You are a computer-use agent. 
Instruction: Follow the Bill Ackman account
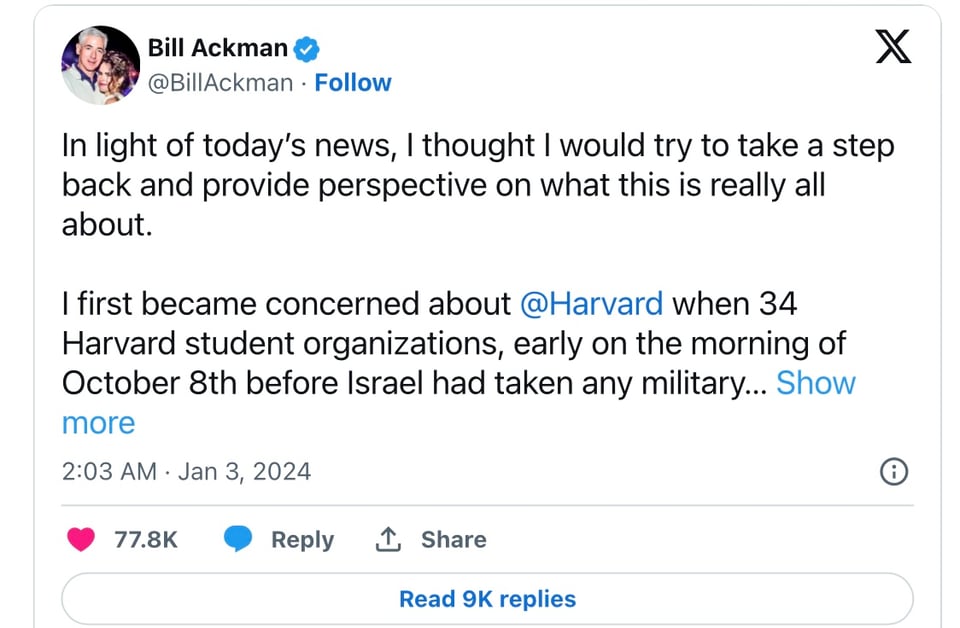coord(353,82)
